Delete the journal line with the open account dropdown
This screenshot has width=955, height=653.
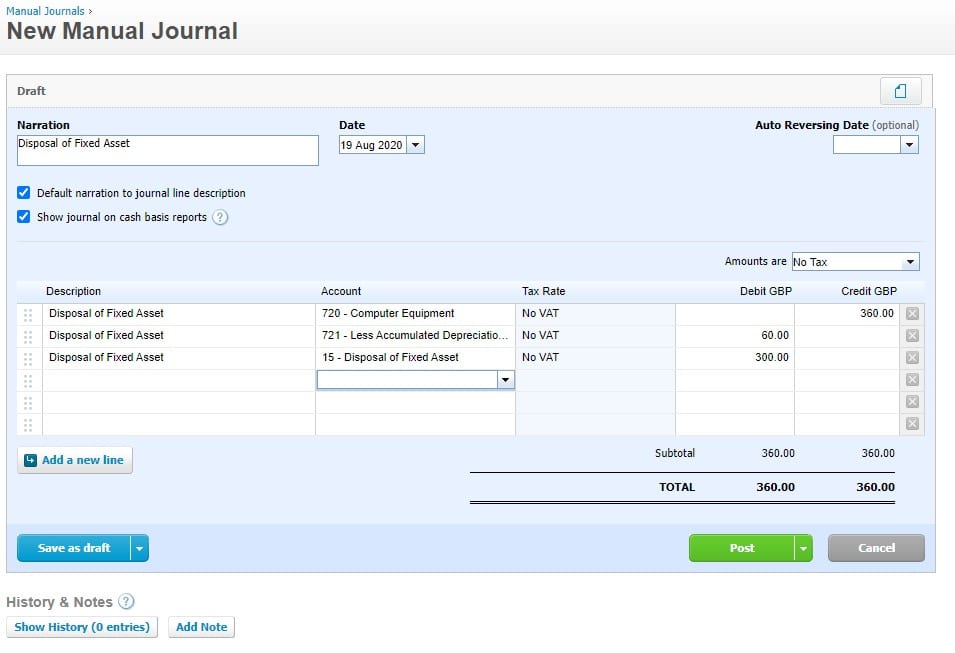912,379
